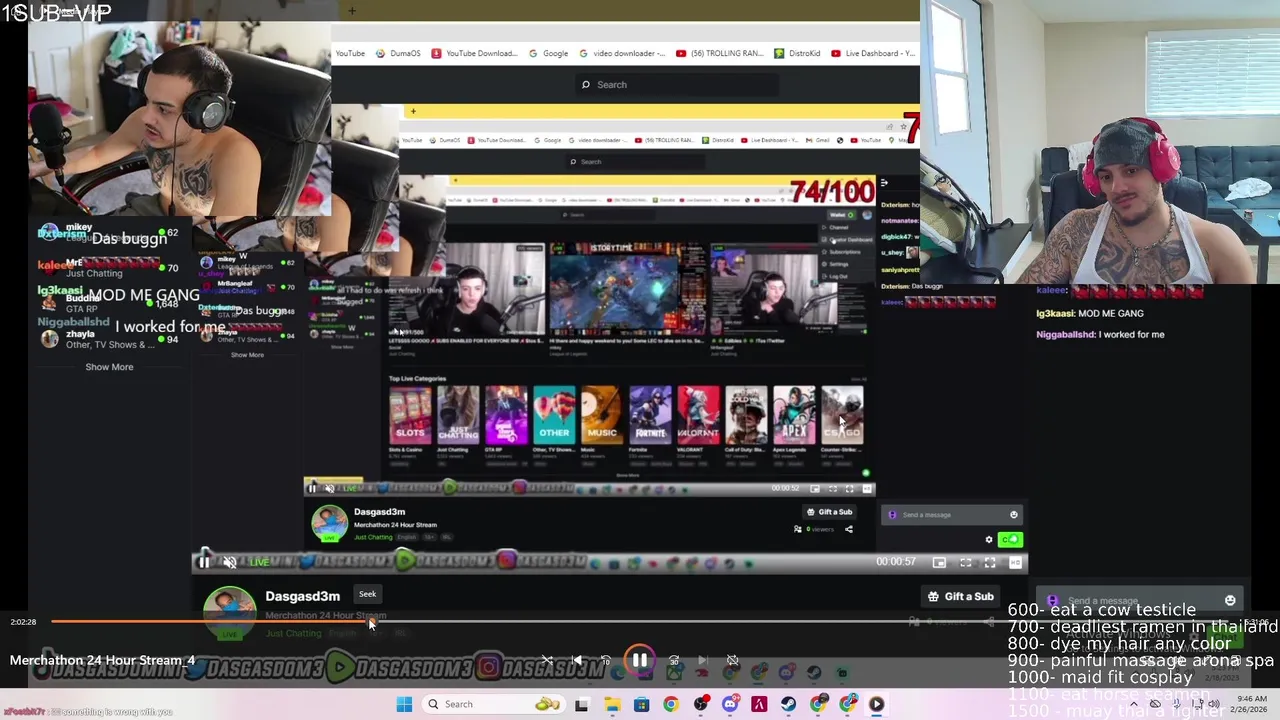This screenshot has height=720, width=1280.
Task: Open Steam from the taskbar
Action: tap(788, 704)
